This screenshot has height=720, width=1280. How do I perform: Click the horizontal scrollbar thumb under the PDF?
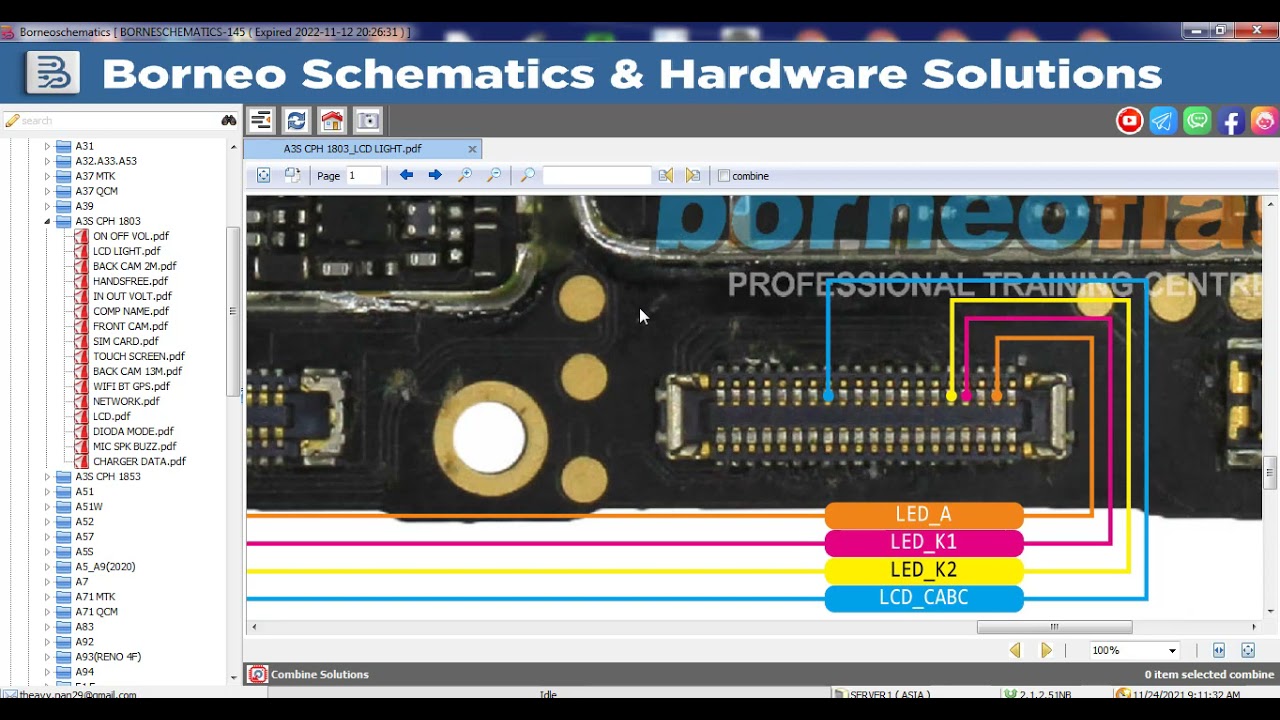coord(1054,627)
